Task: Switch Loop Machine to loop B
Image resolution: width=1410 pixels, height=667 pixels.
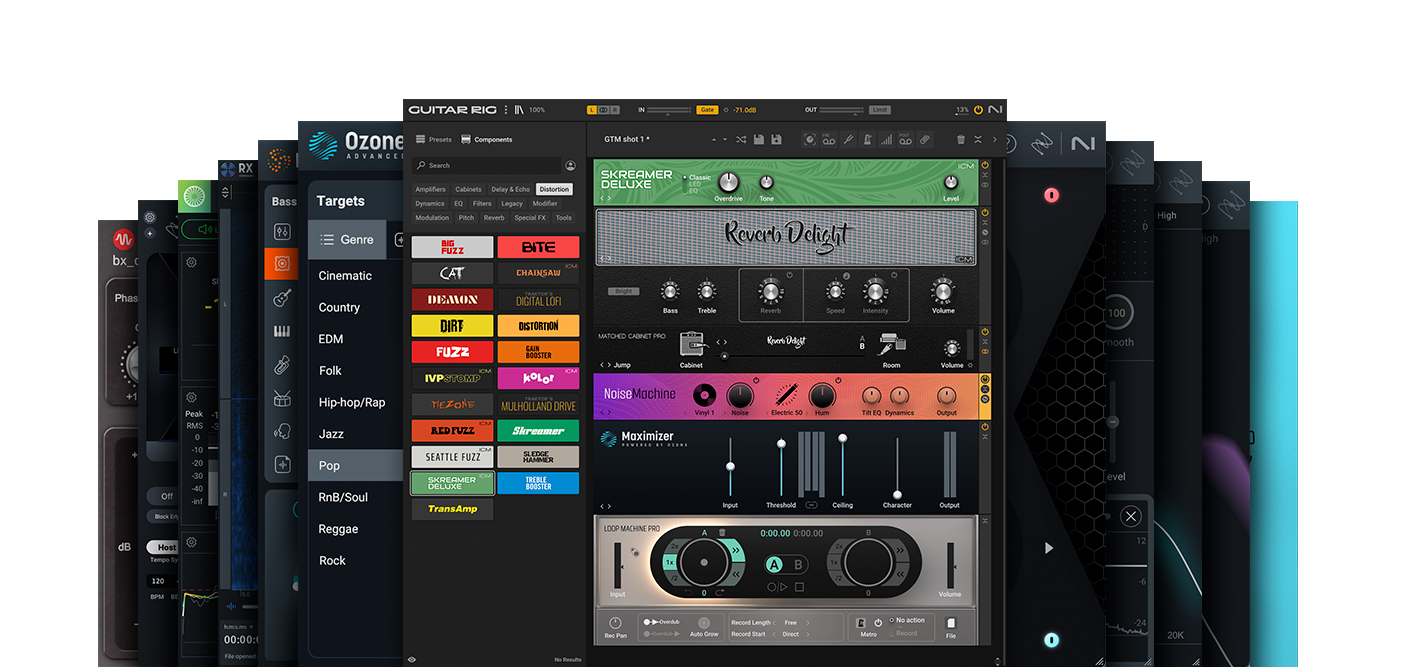Action: coord(798,565)
